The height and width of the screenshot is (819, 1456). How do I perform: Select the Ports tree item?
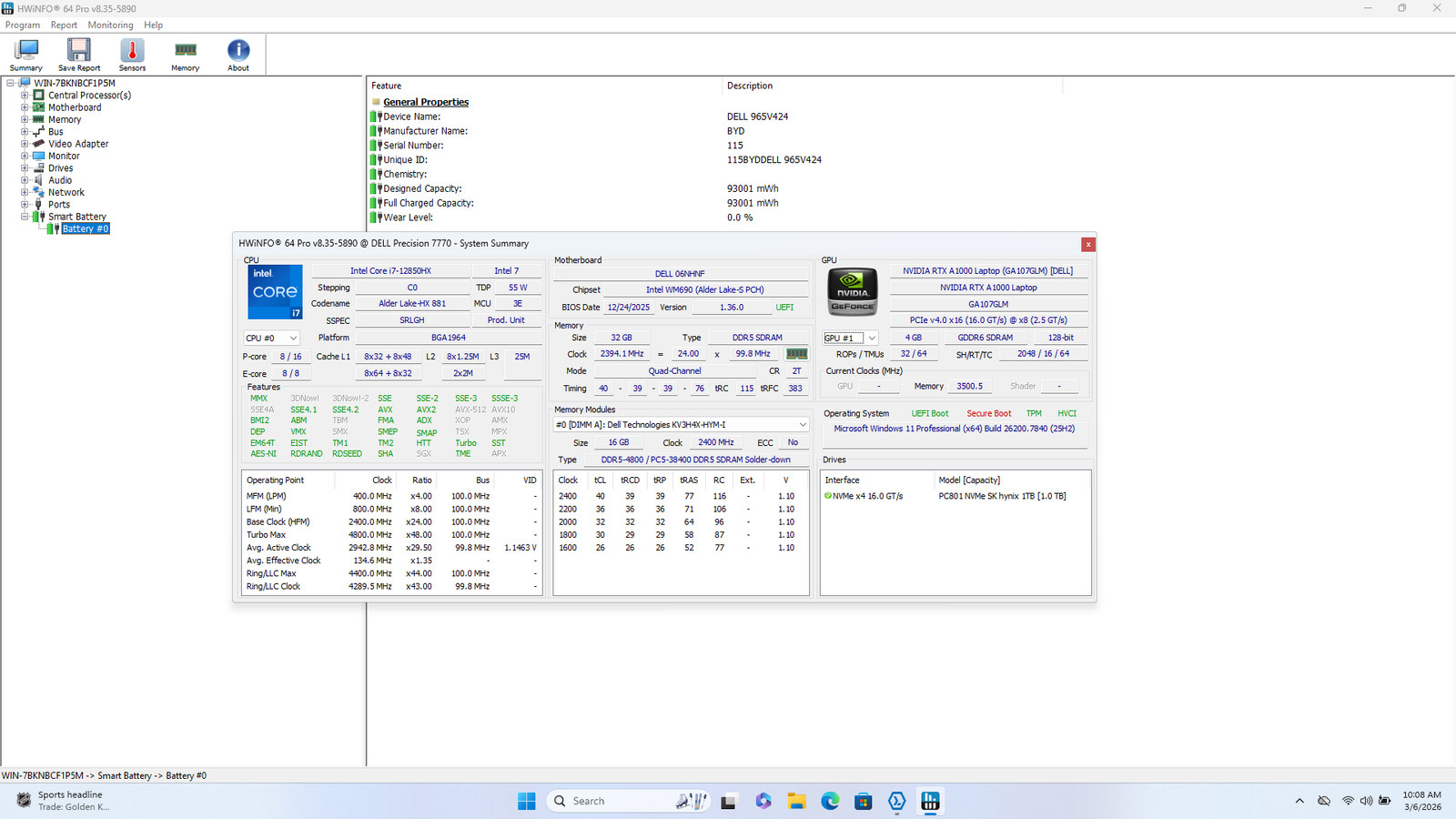(x=59, y=205)
